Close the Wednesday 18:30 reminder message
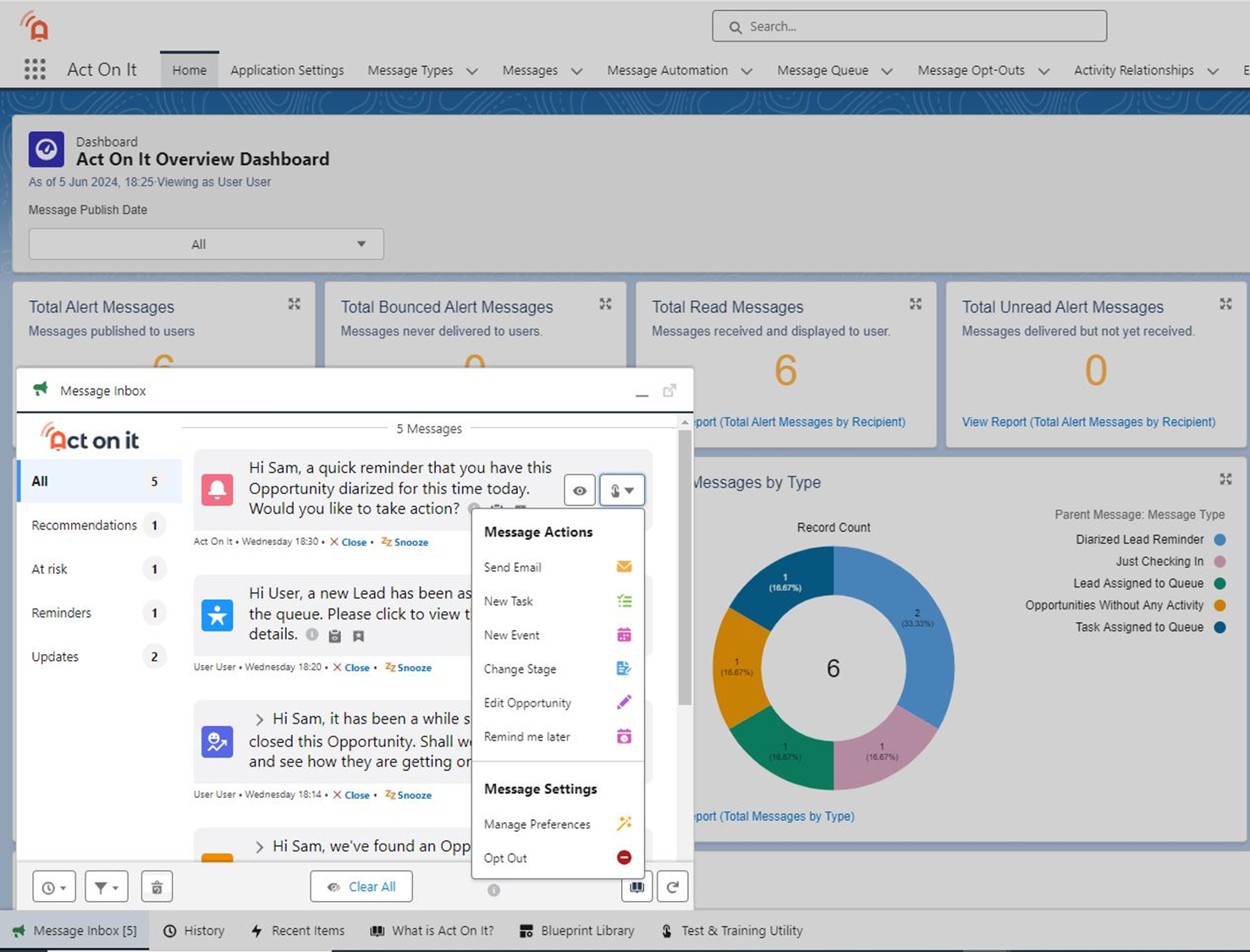This screenshot has width=1250, height=952. (x=349, y=542)
